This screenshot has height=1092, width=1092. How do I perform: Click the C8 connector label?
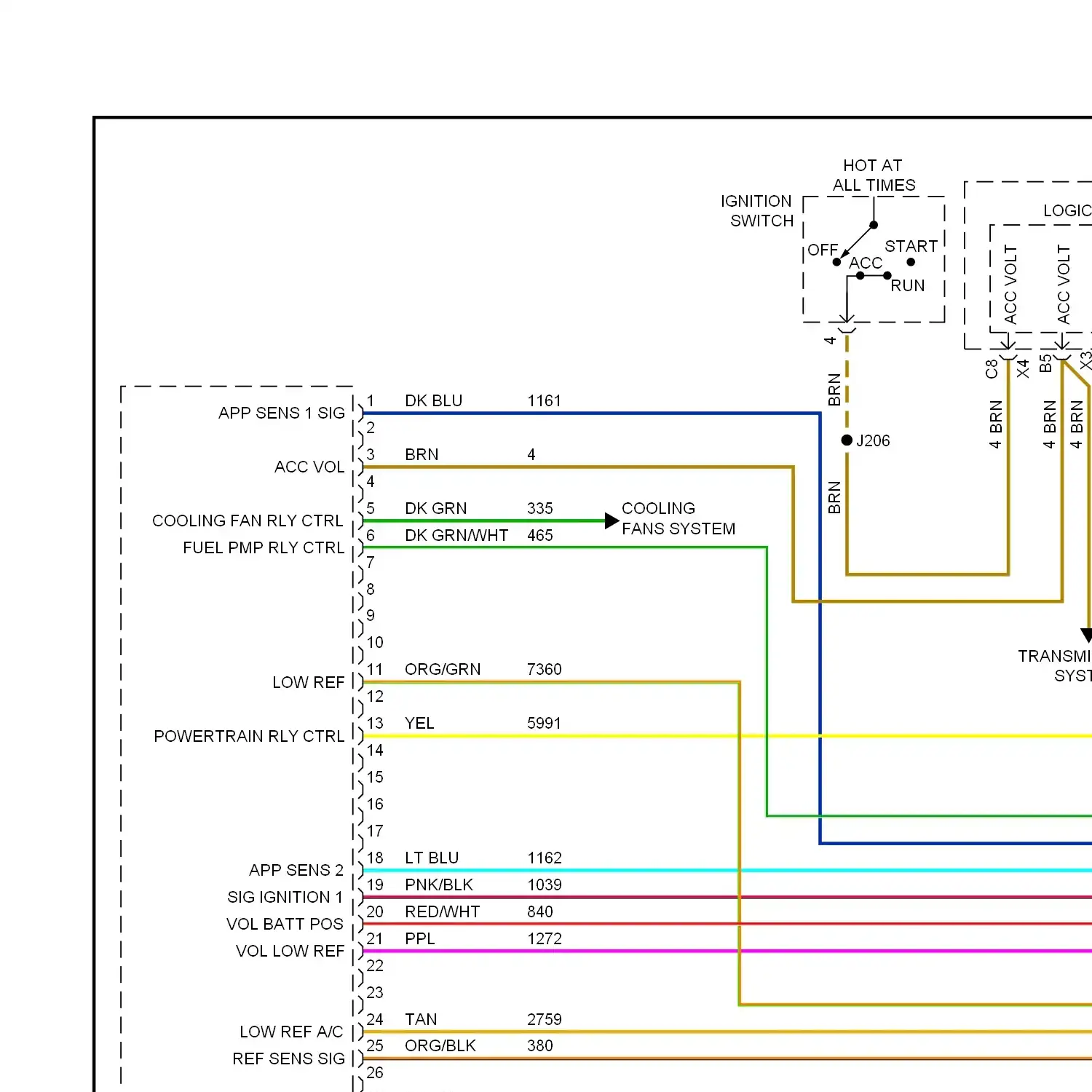(x=991, y=369)
